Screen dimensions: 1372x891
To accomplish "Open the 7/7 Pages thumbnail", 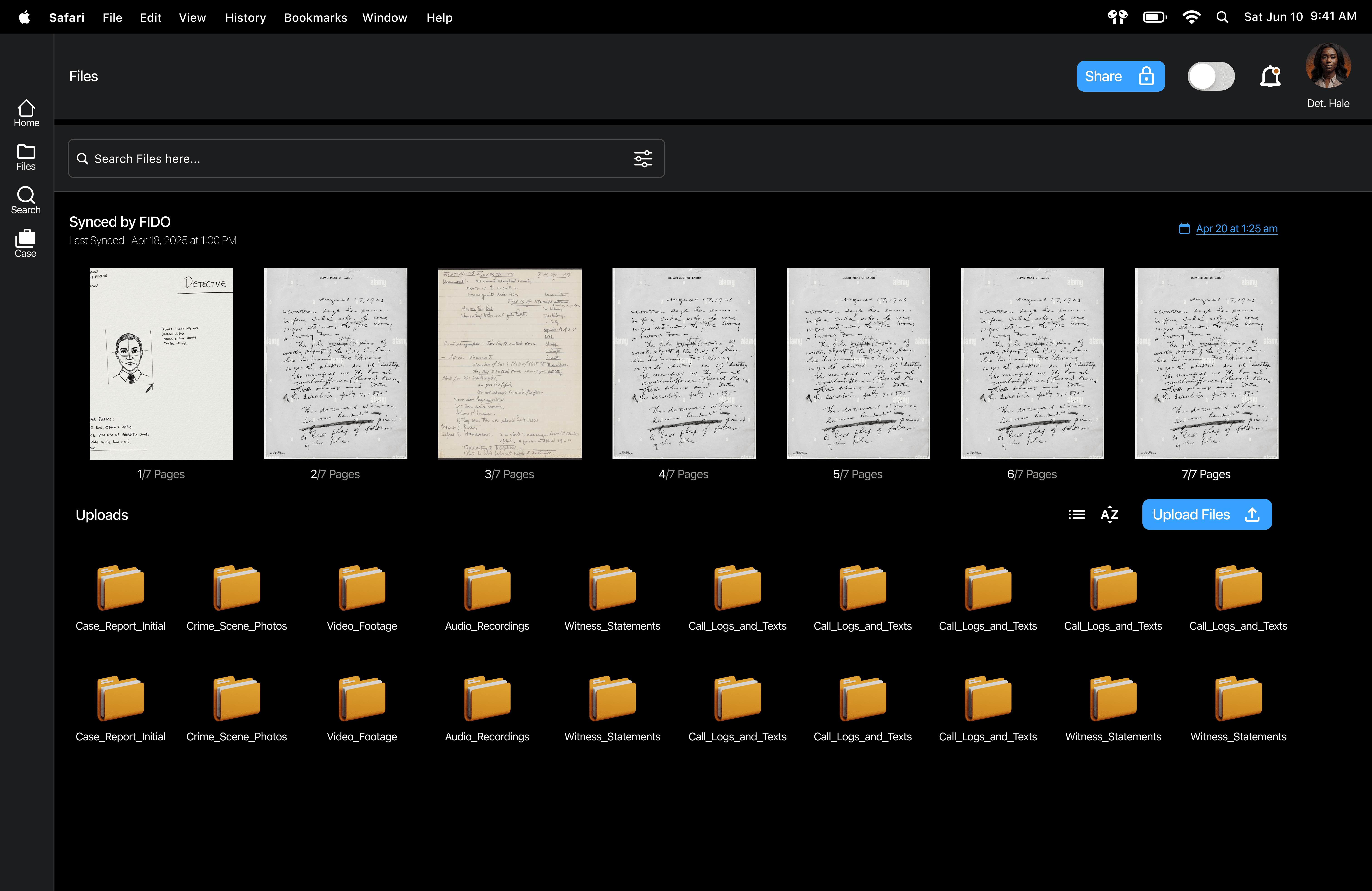I will tap(1207, 364).
